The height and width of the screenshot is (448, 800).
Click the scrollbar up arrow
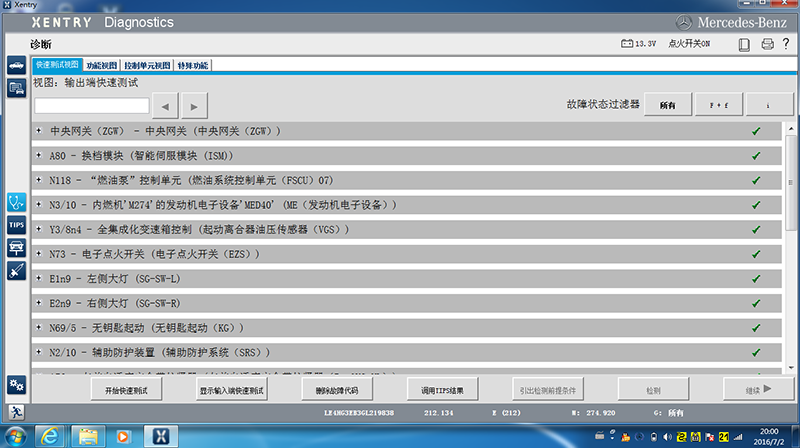click(790, 129)
